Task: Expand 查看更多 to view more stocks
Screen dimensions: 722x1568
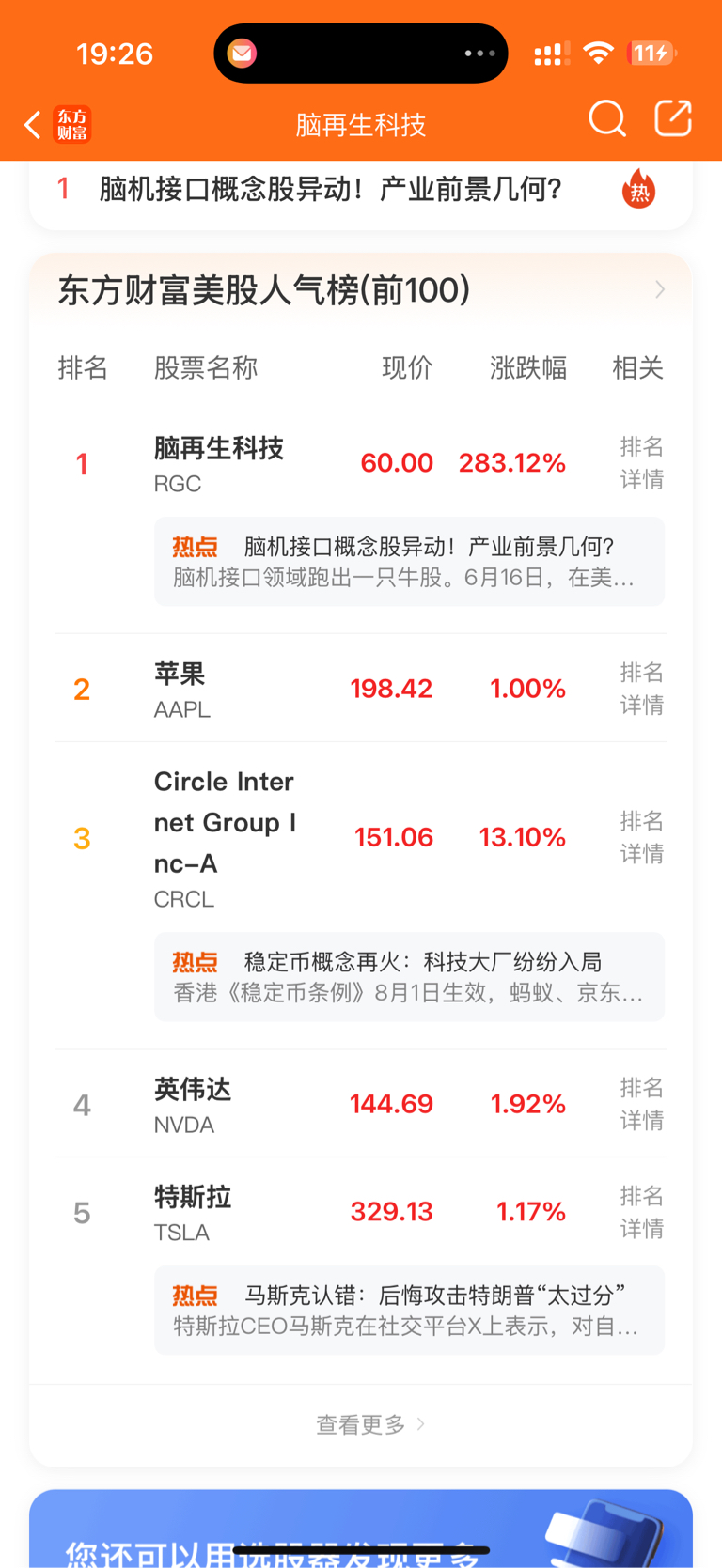Action: pos(370,1424)
